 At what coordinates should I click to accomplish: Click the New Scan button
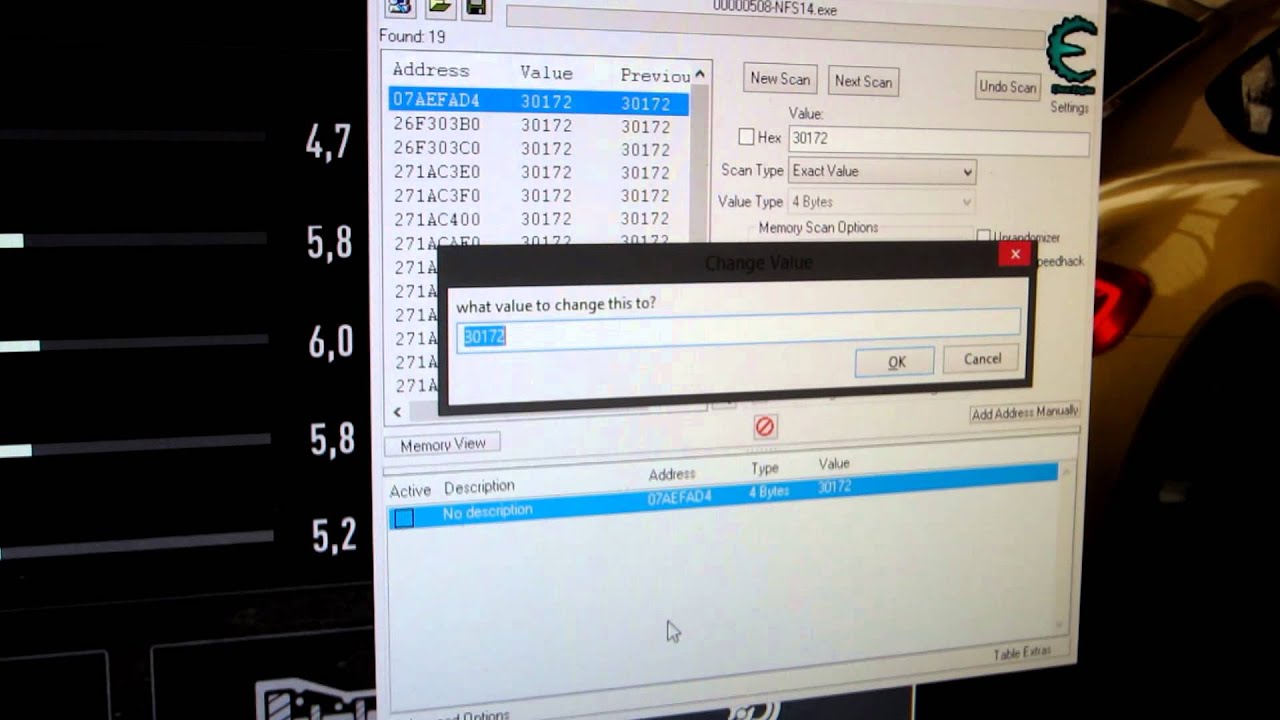point(780,79)
